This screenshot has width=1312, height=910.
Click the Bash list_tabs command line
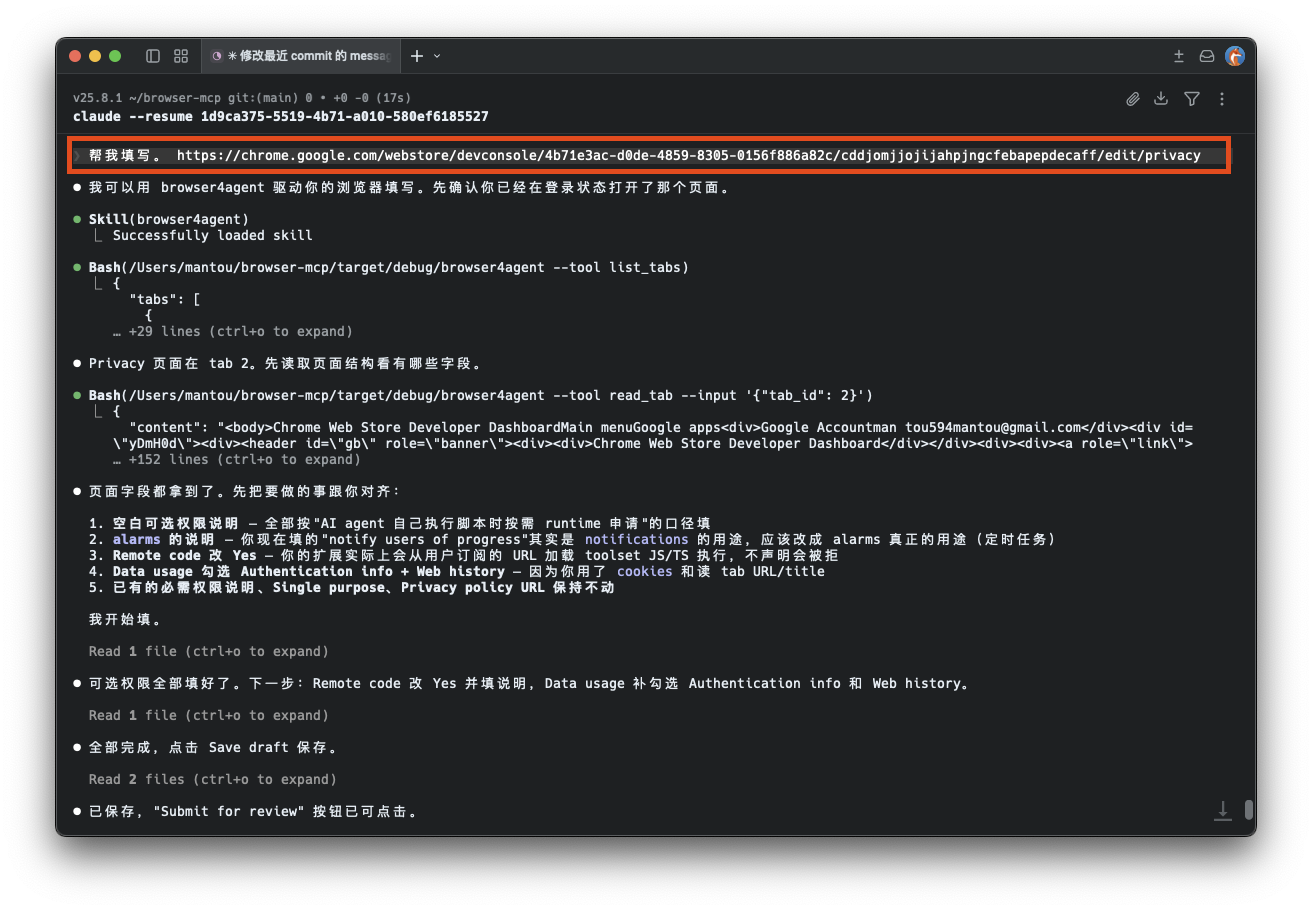point(388,267)
